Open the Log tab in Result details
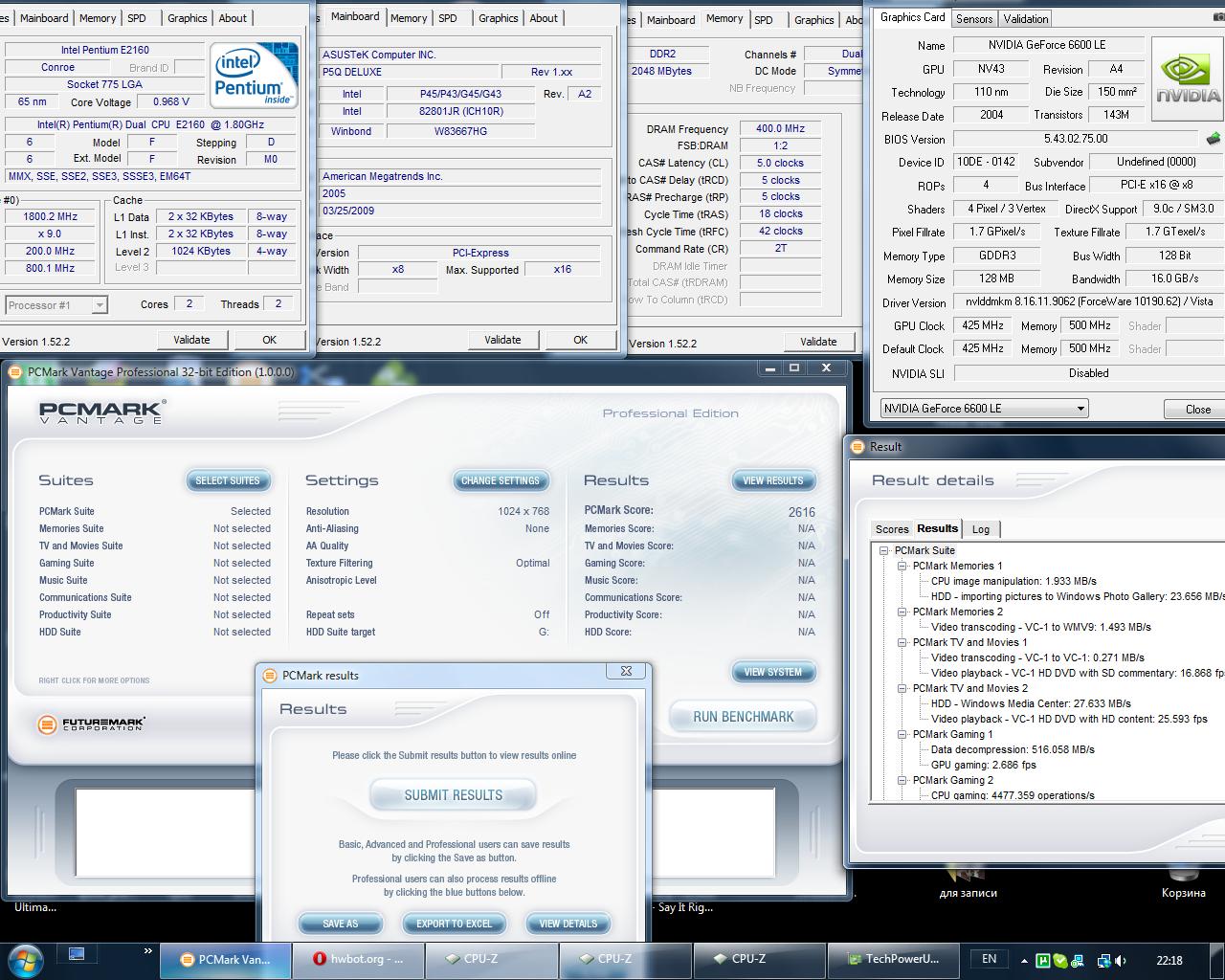 click(981, 529)
